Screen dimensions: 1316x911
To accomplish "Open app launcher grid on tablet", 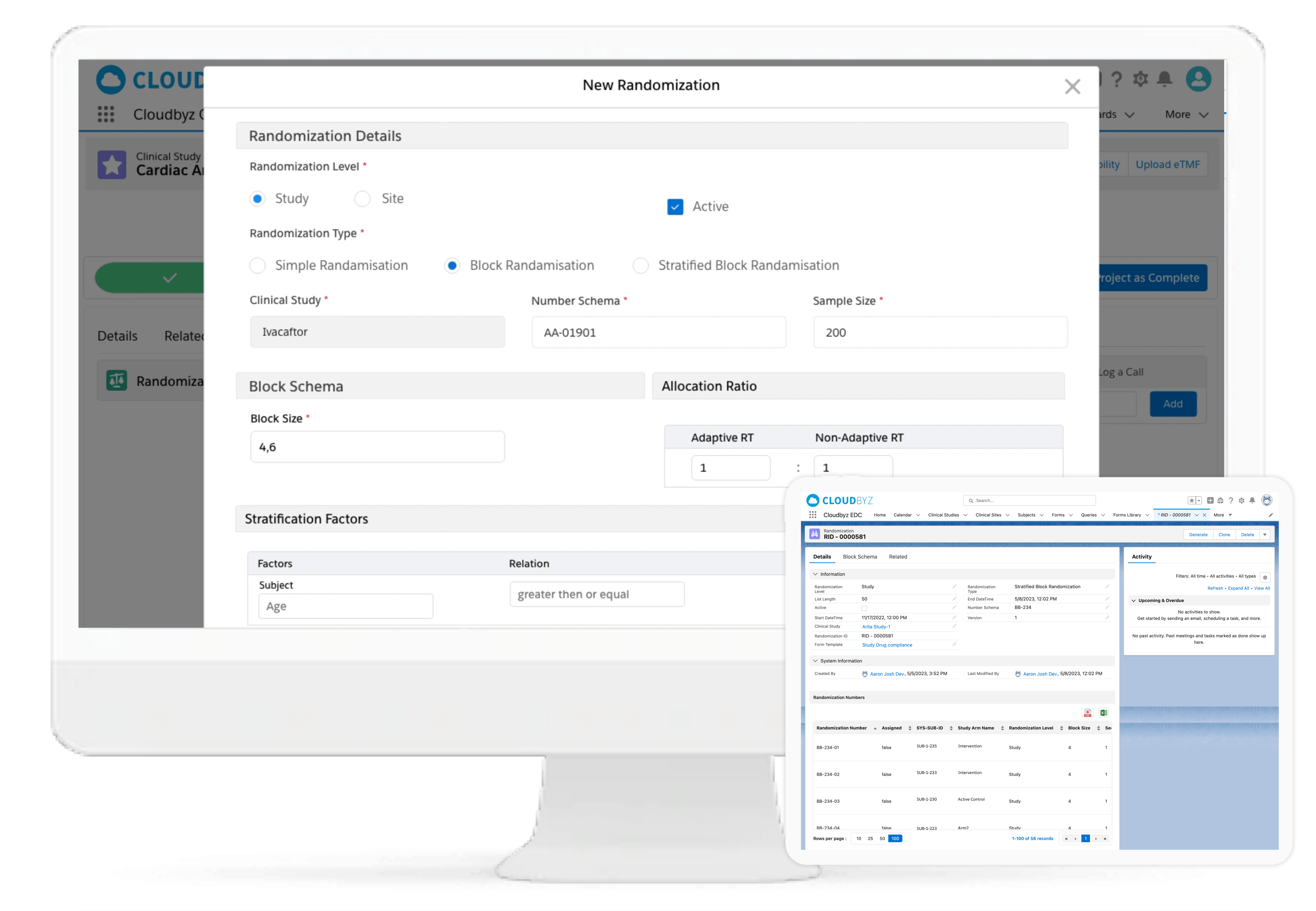I will click(812, 515).
